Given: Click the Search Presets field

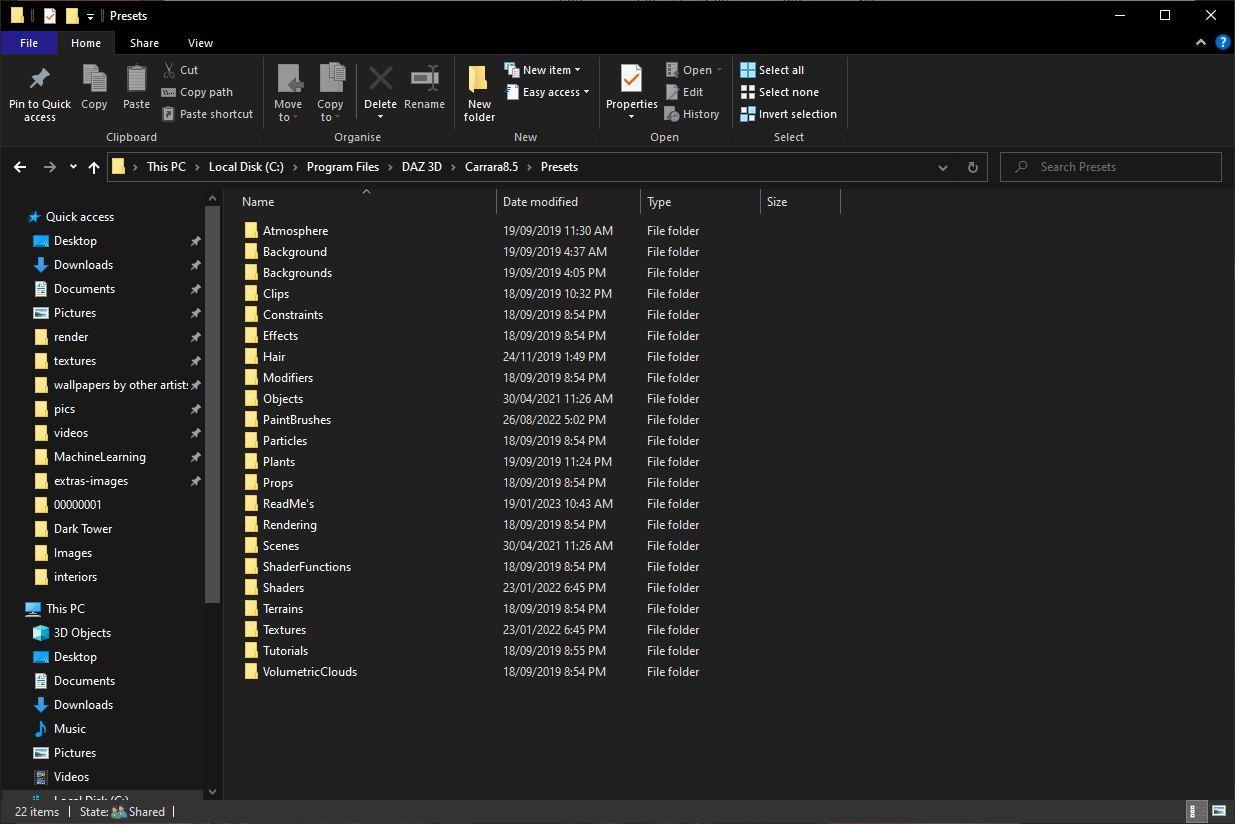Looking at the screenshot, I should pos(1110,167).
